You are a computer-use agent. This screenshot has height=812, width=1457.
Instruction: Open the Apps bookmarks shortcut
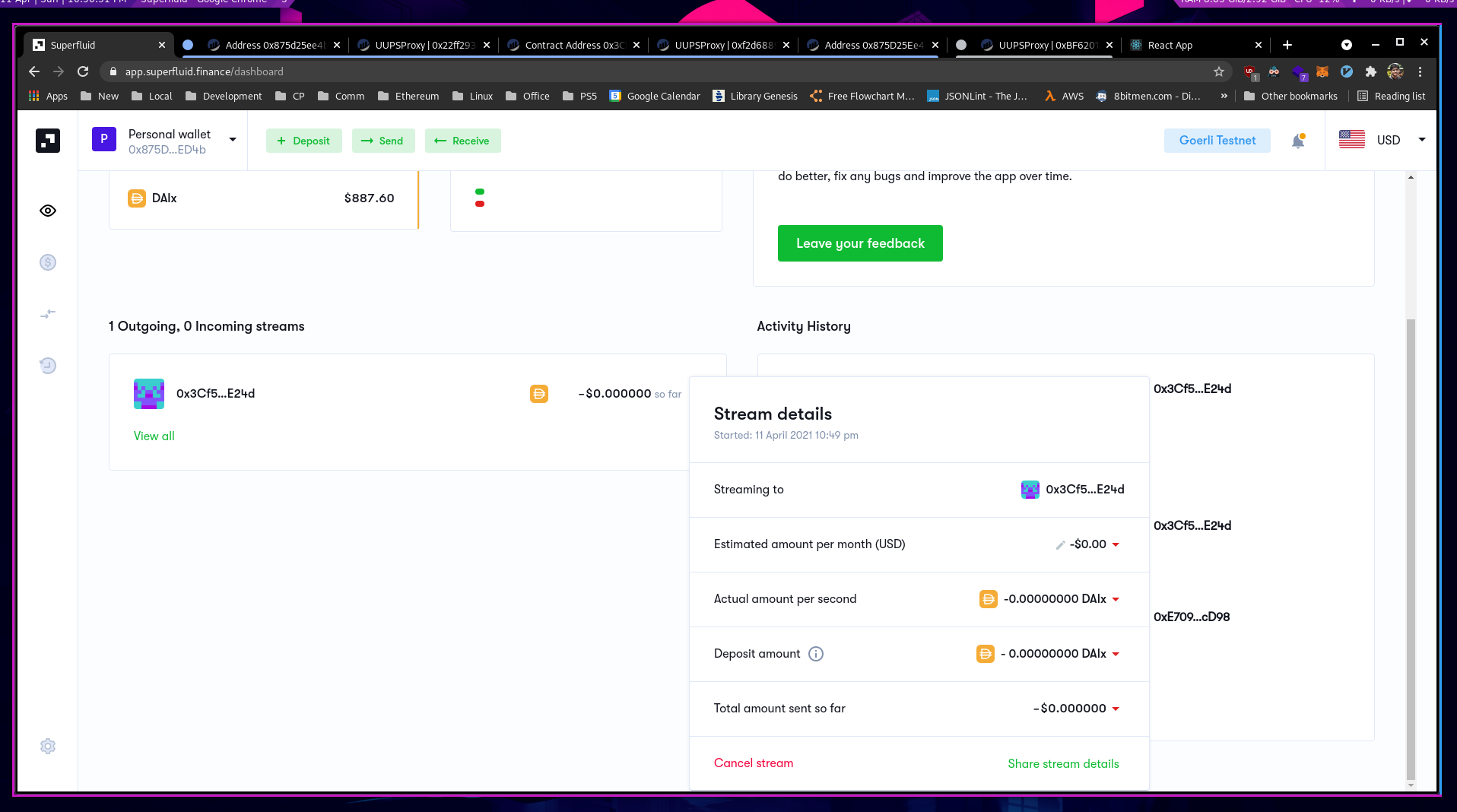click(x=48, y=96)
